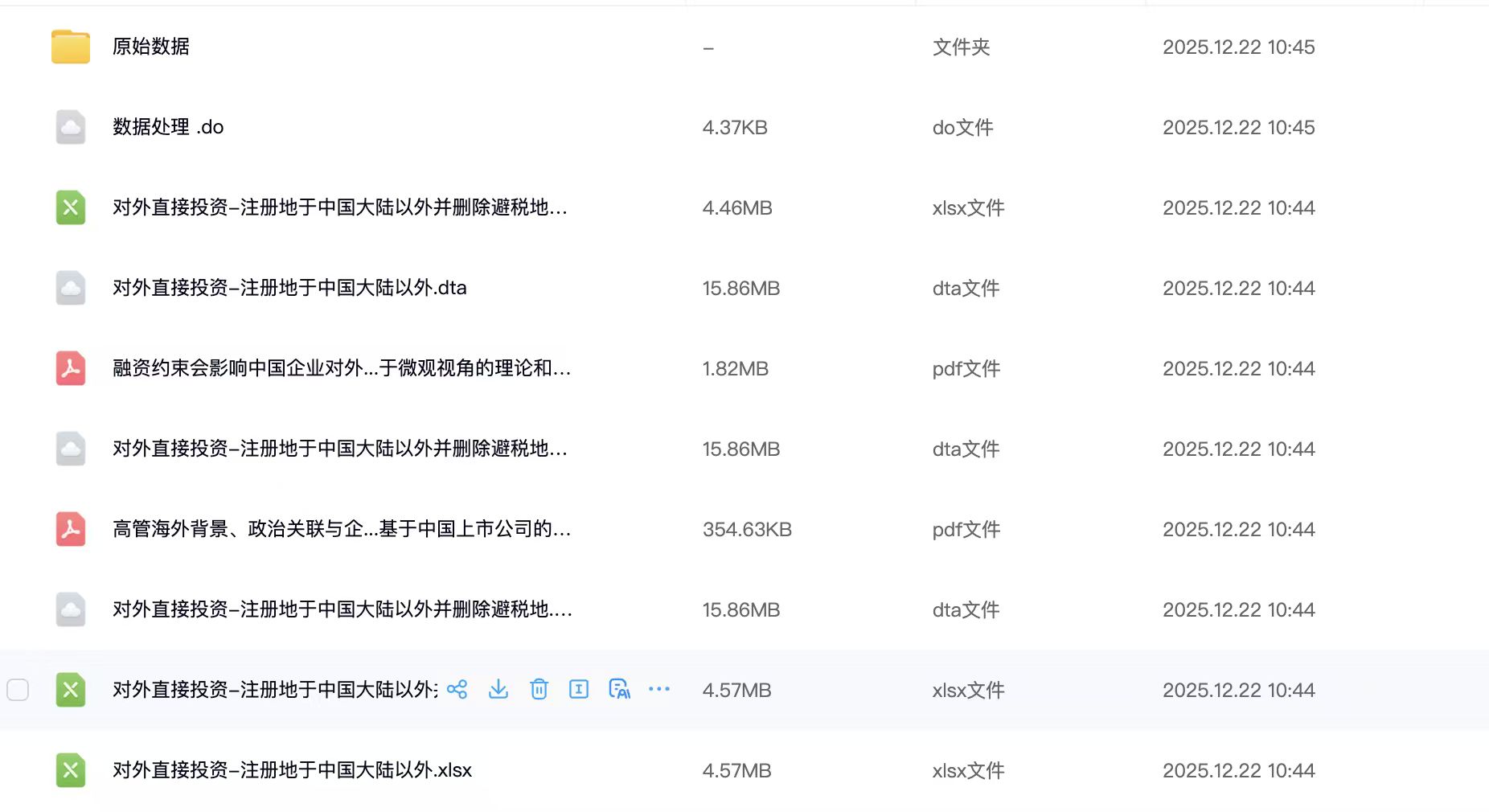Screen dimensions: 1489x812
Task: Open the PDF titled 高管海外背景、政治关联与企
Action: tap(342, 529)
